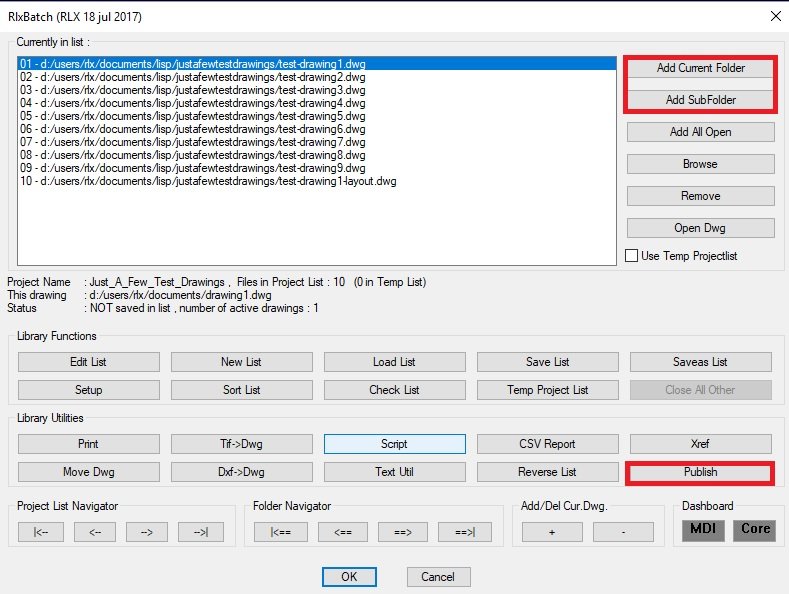Open Setup in Library Functions
Viewport: 789px width, 594px height.
(x=89, y=390)
